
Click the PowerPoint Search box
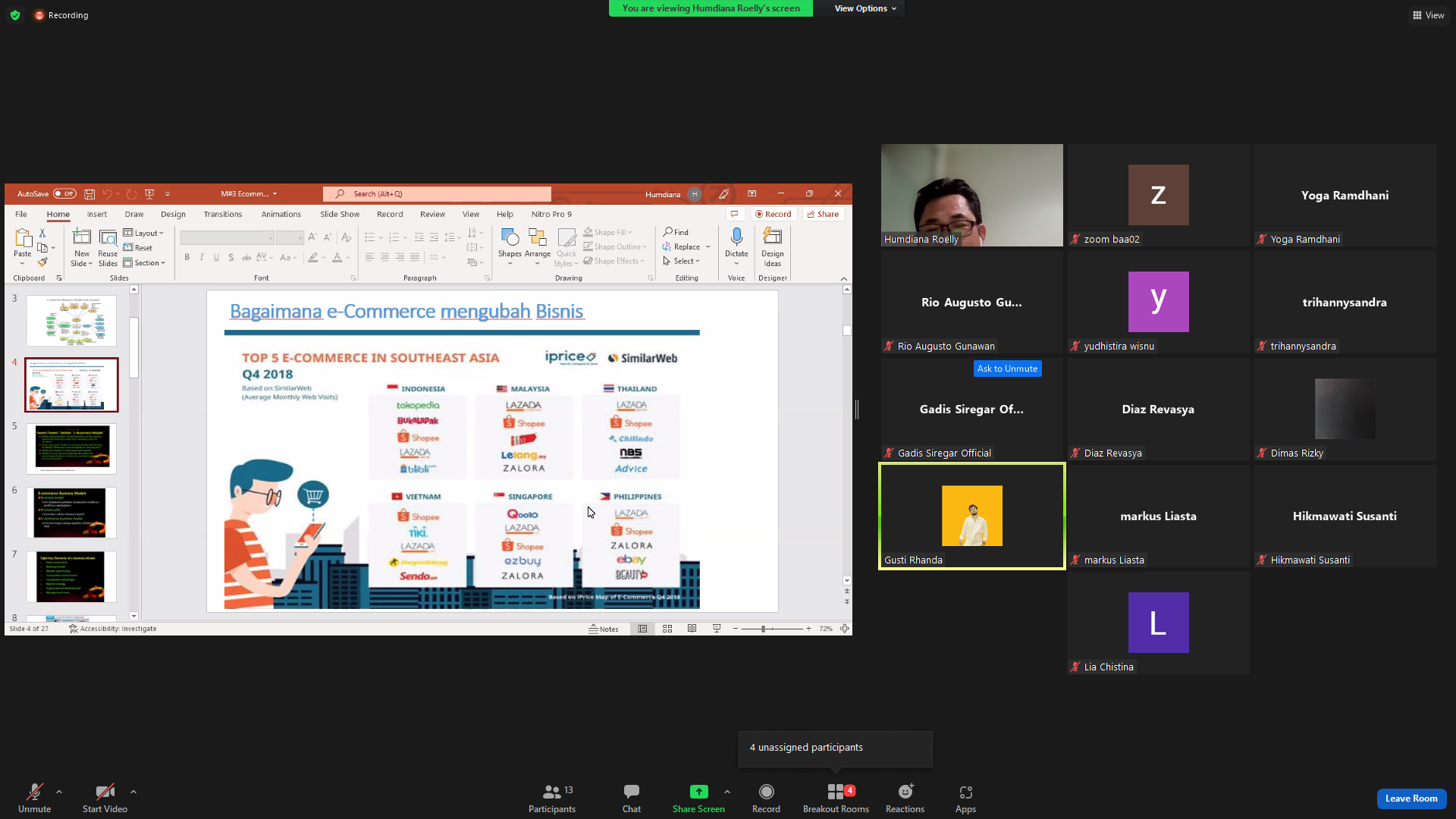pyautogui.click(x=437, y=194)
